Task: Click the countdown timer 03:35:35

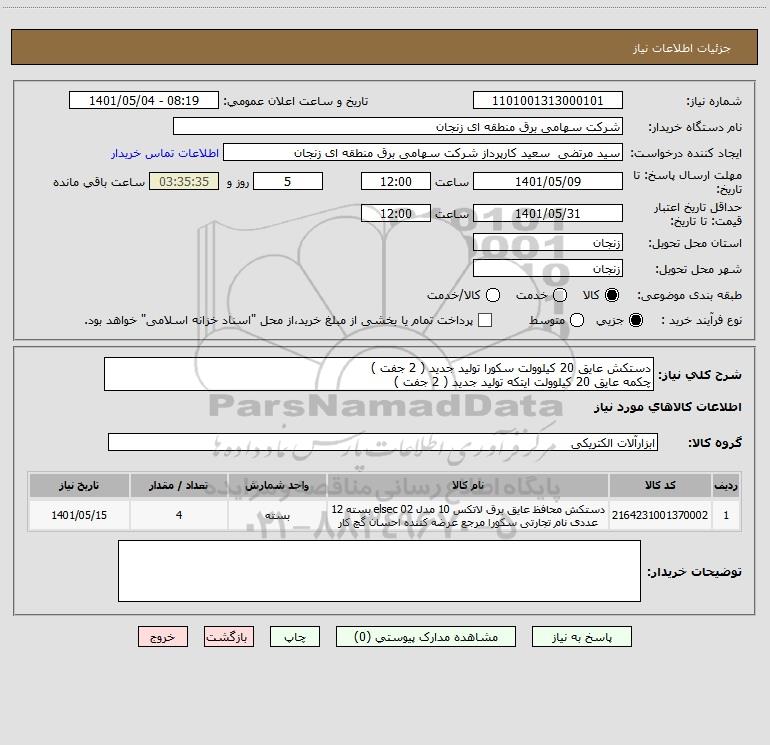Action: coord(184,181)
